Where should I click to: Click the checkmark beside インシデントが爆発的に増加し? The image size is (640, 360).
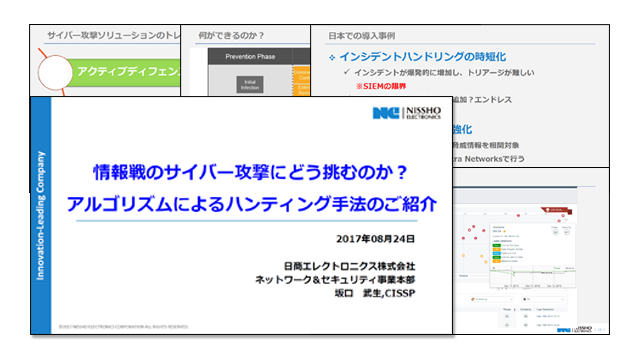point(347,72)
